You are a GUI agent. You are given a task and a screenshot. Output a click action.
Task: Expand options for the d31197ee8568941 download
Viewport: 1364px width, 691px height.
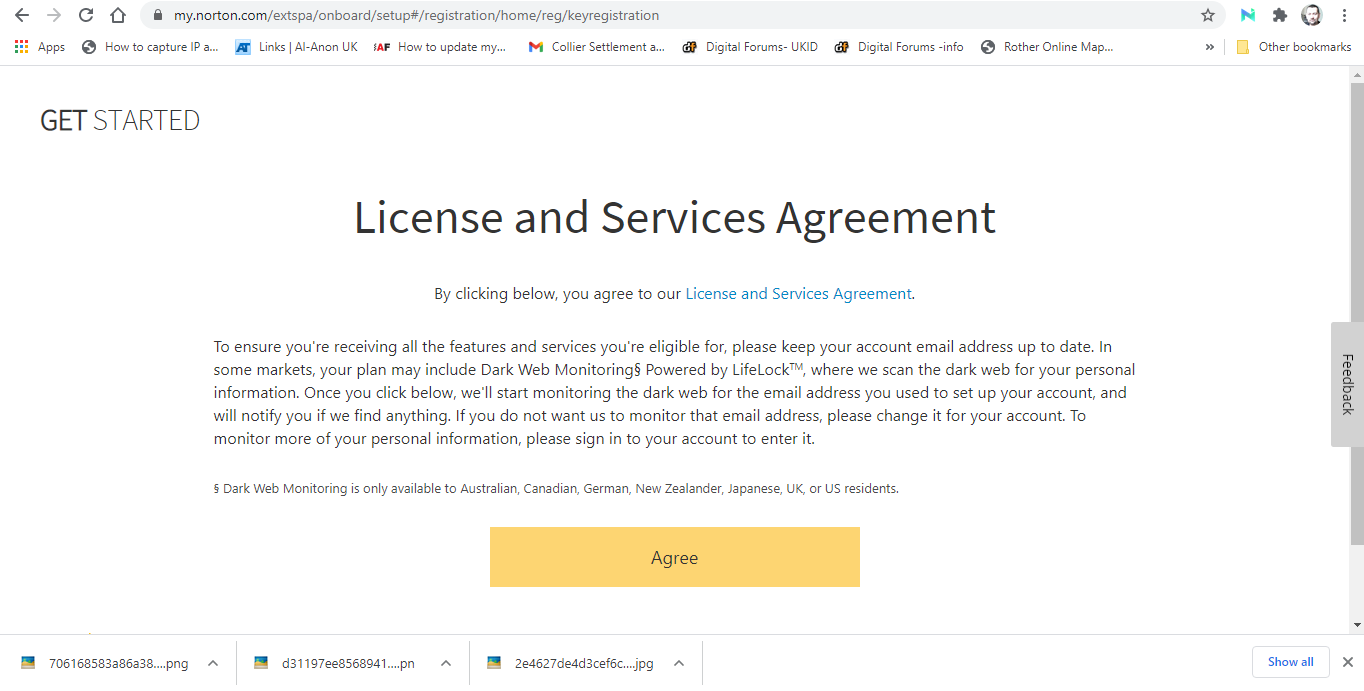446,663
